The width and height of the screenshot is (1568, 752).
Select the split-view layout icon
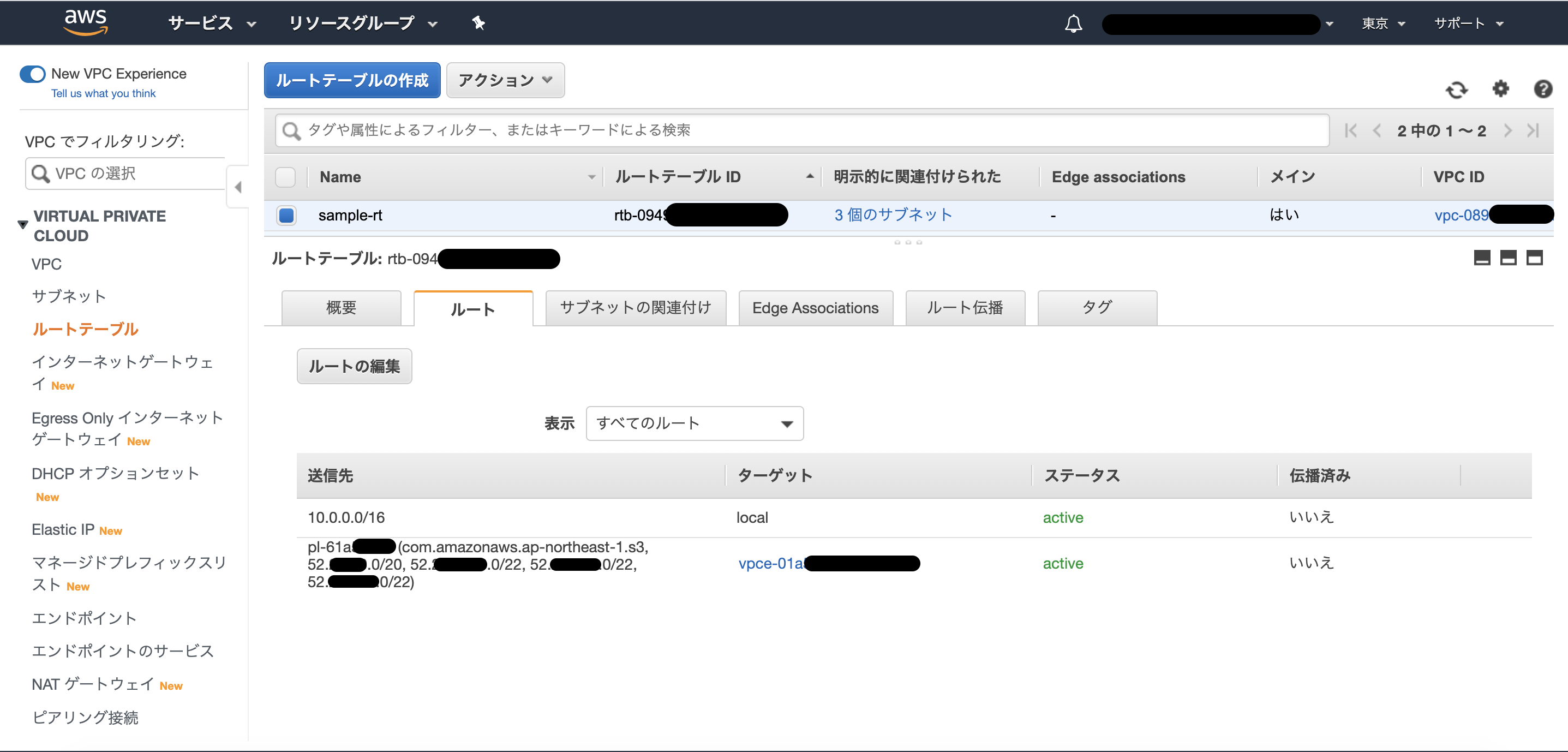pyautogui.click(x=1509, y=258)
